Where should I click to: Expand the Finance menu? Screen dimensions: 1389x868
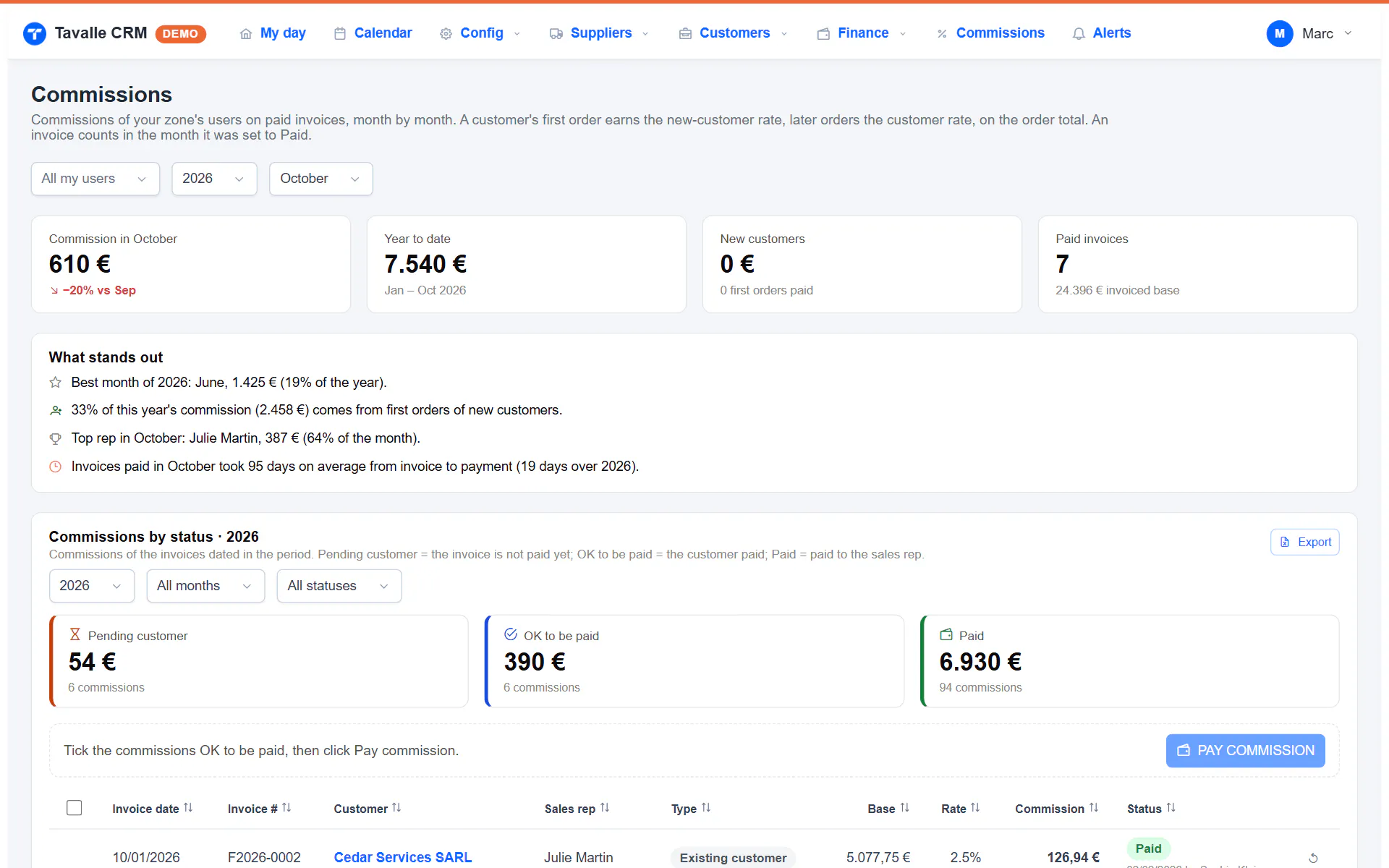tap(862, 33)
